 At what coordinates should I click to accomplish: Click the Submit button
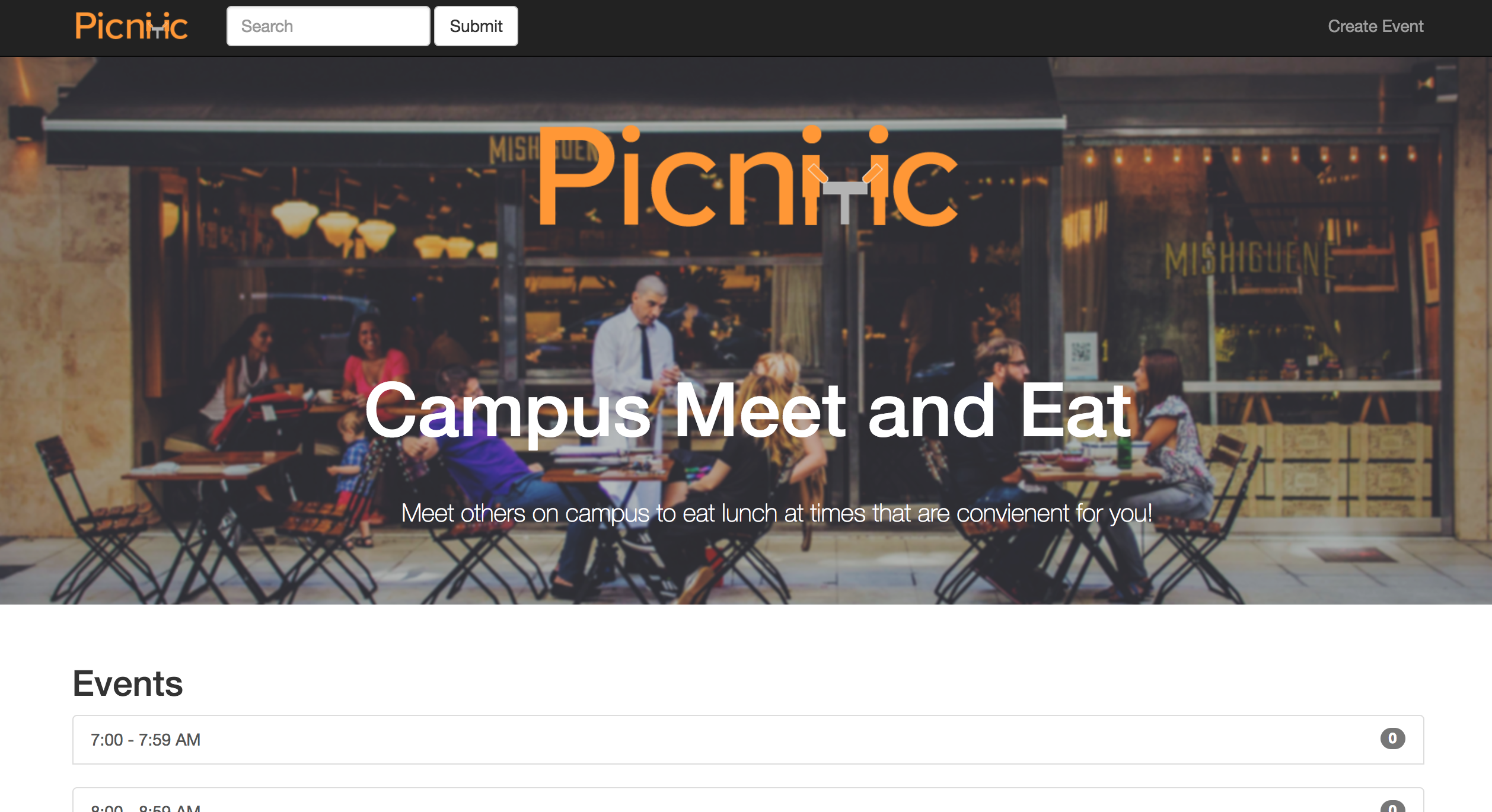point(476,26)
